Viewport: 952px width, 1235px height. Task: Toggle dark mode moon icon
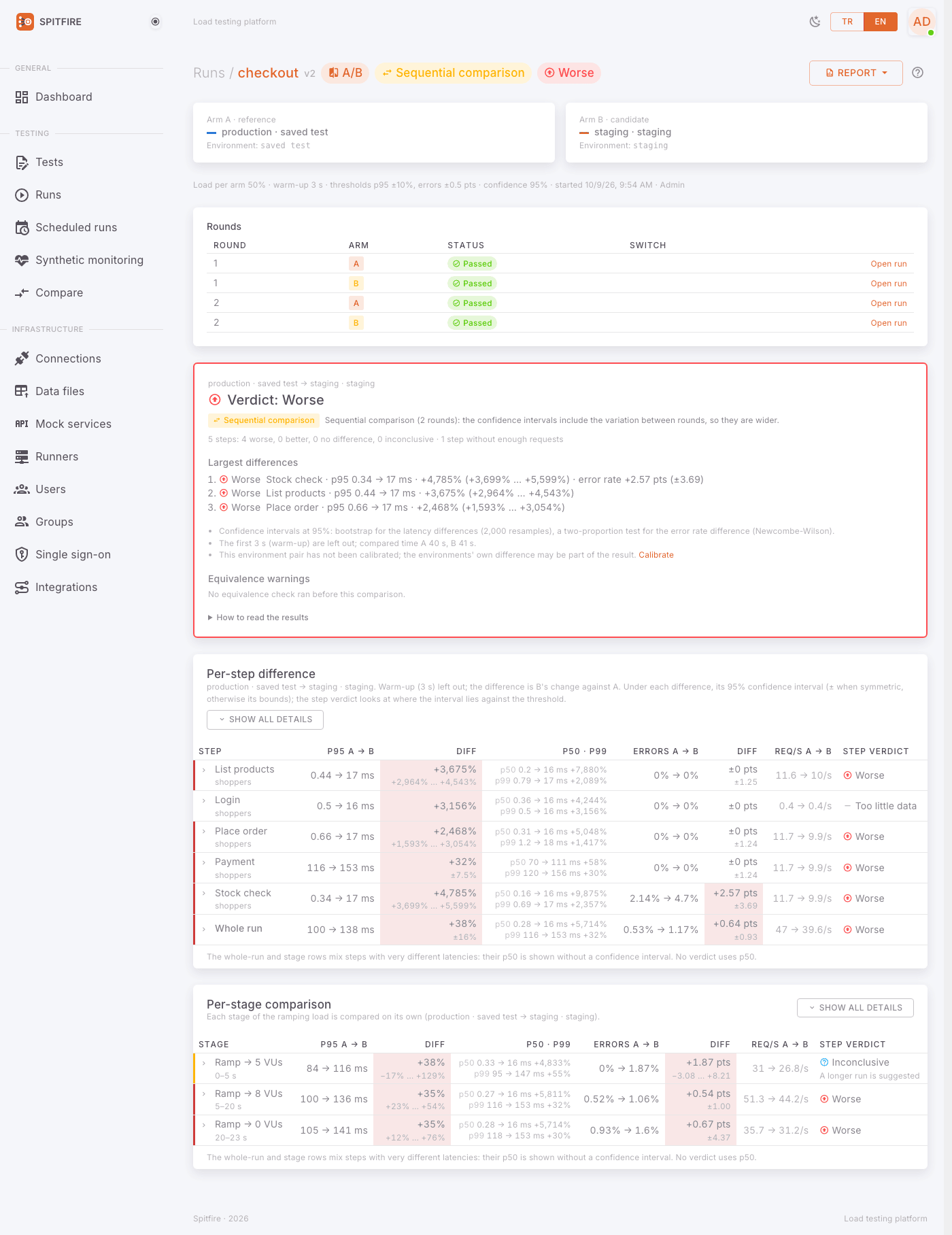pyautogui.click(x=815, y=22)
